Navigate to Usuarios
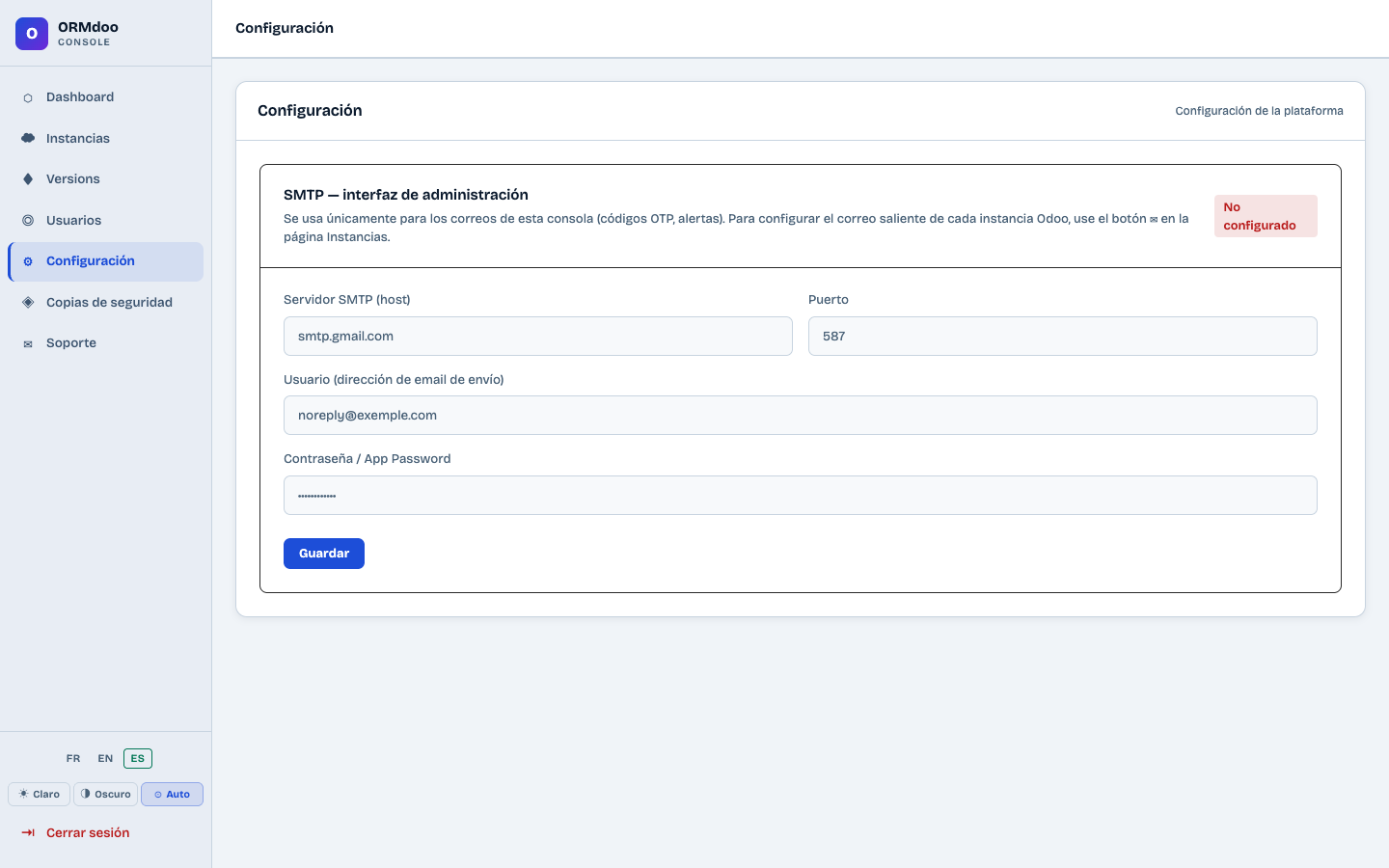The width and height of the screenshot is (1389, 868). click(x=106, y=221)
